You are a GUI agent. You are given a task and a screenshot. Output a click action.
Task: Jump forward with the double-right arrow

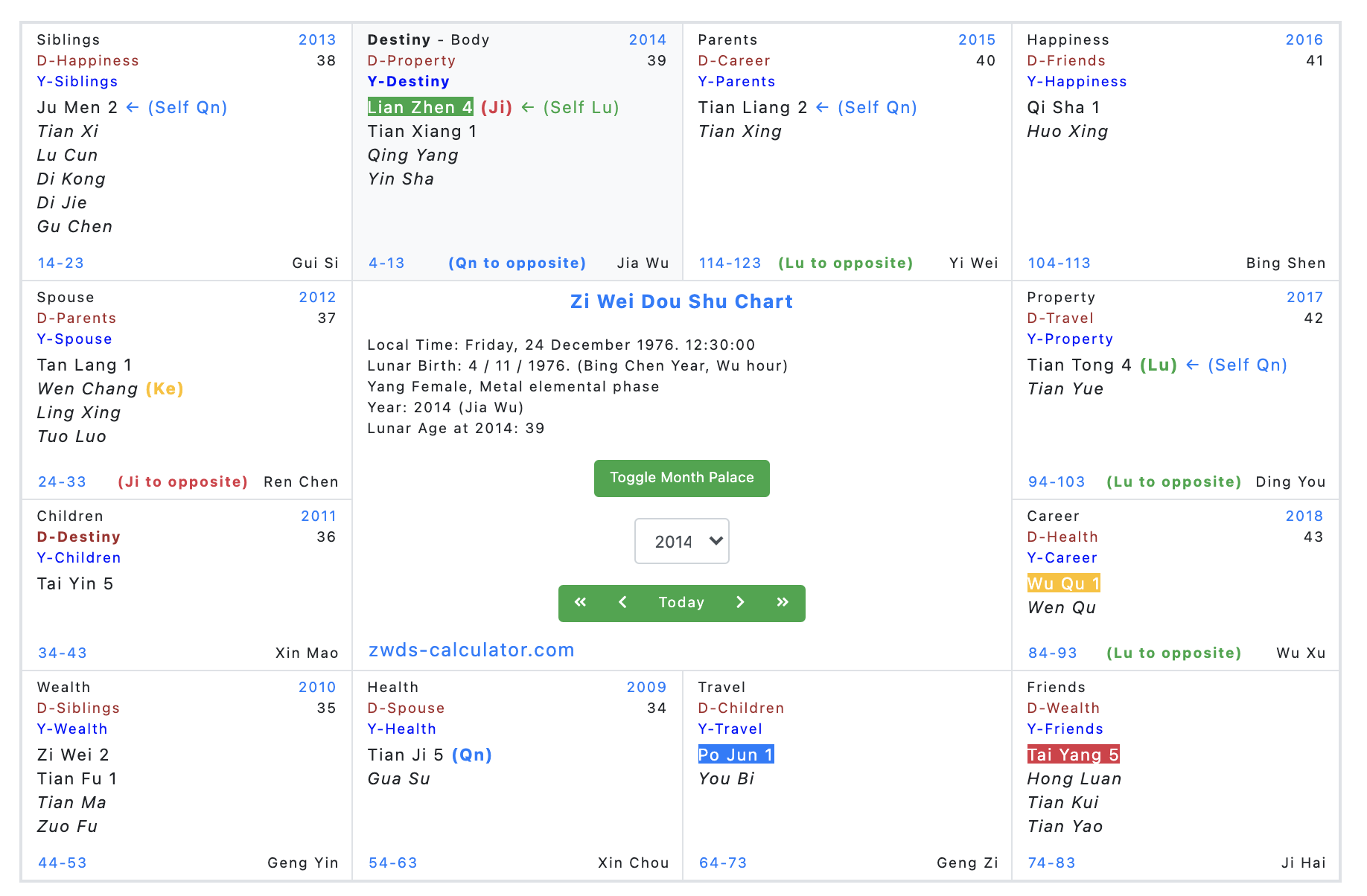[x=783, y=603]
